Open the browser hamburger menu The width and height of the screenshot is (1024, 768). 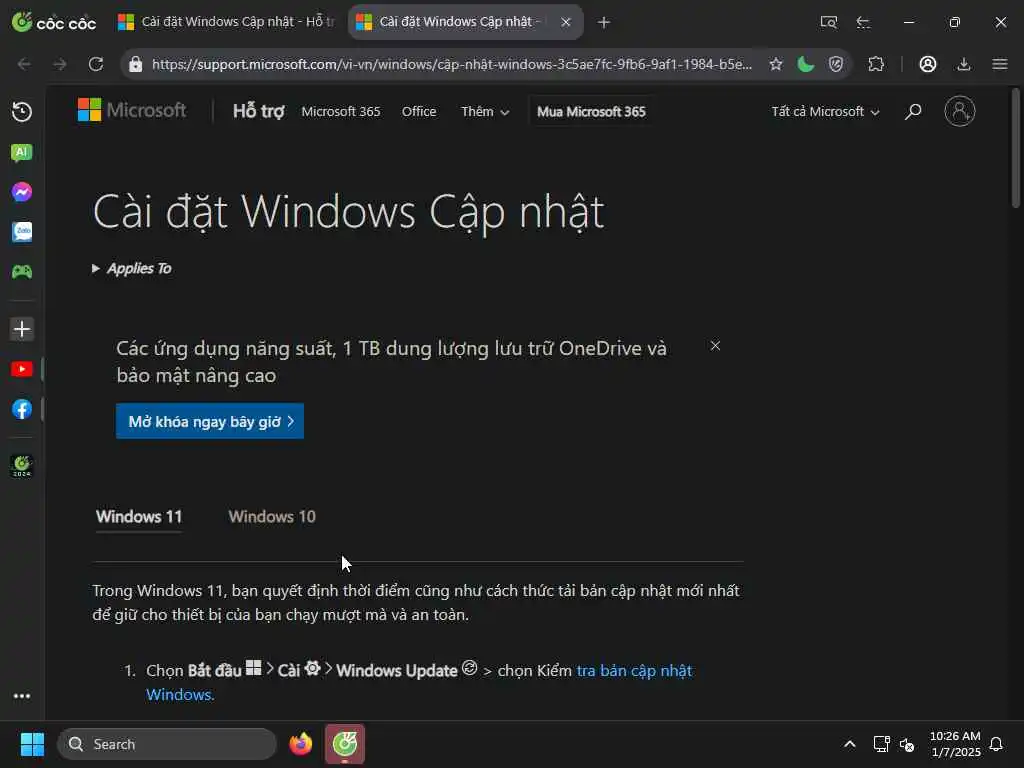(999, 64)
